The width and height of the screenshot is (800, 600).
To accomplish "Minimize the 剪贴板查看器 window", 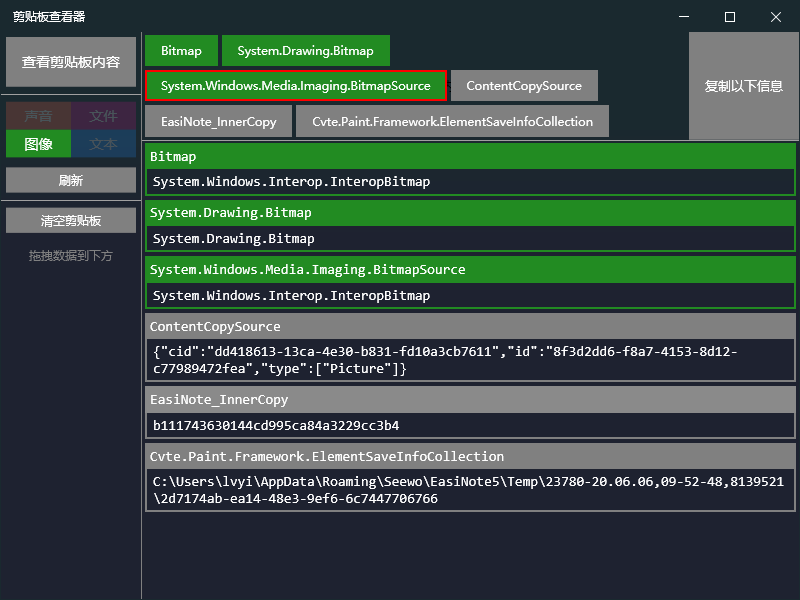I will pos(684,17).
